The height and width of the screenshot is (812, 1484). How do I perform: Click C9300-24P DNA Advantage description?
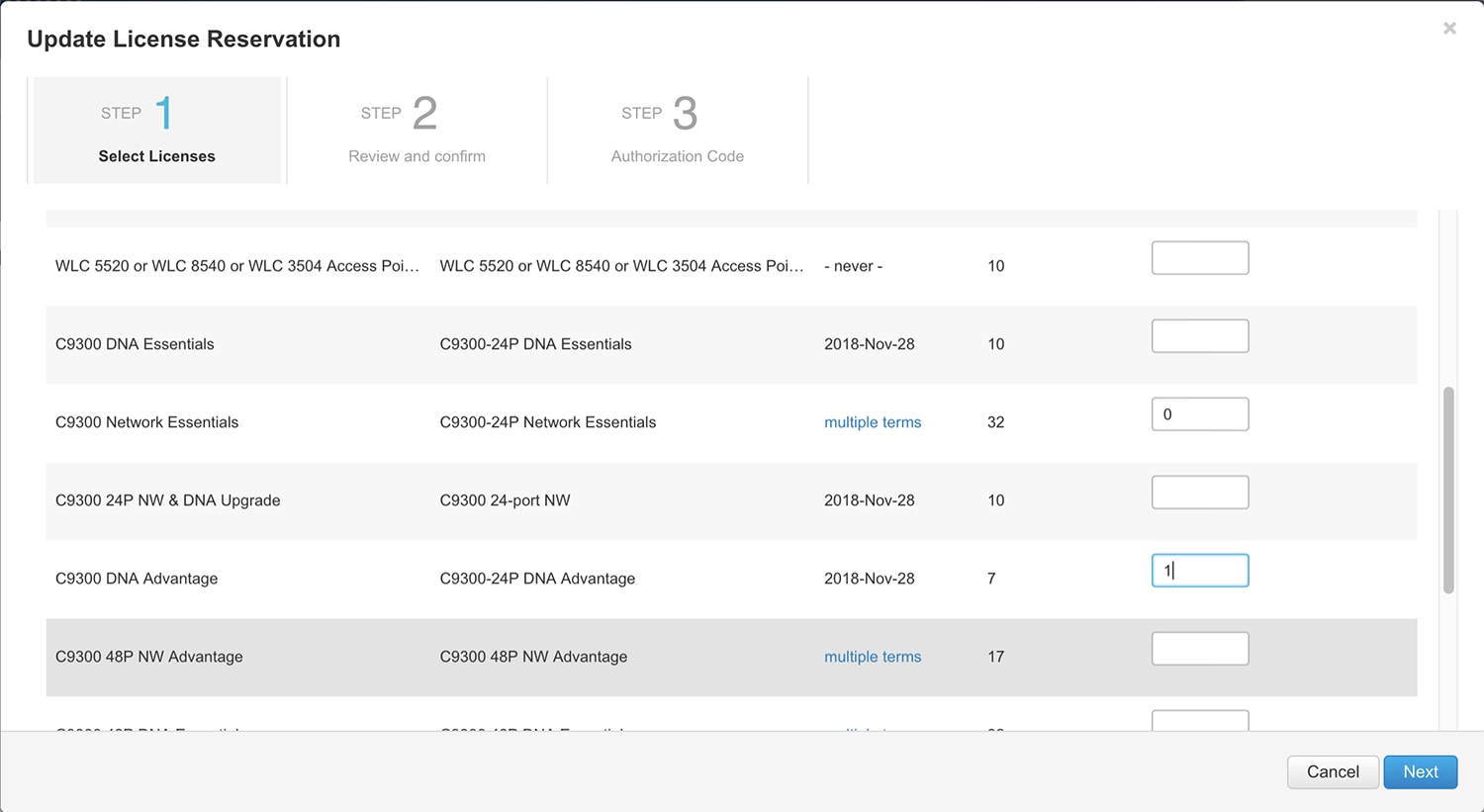pyautogui.click(x=537, y=579)
